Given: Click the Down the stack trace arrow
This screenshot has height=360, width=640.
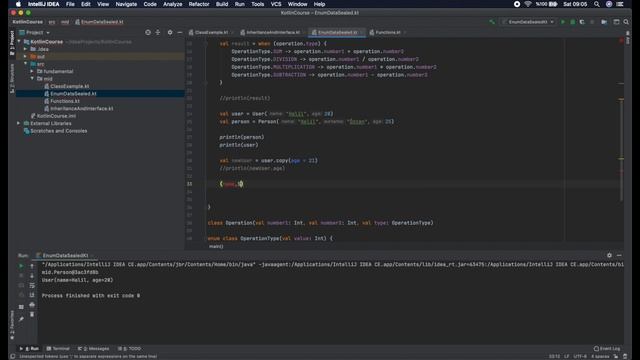Looking at the screenshot, I should click(x=32, y=276).
